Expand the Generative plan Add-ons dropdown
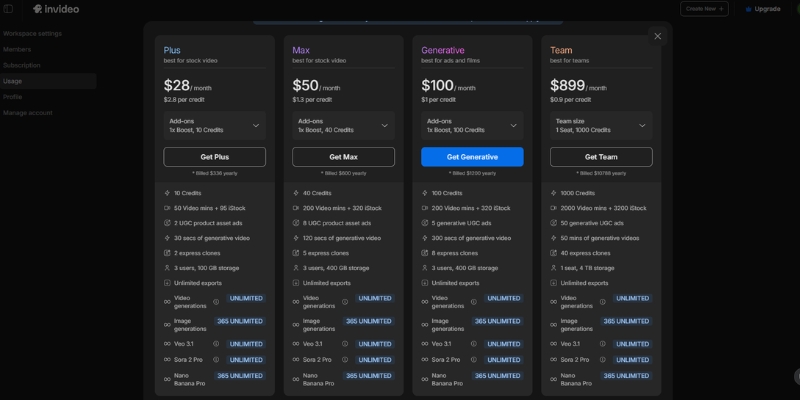This screenshot has width=800, height=400. [x=472, y=126]
